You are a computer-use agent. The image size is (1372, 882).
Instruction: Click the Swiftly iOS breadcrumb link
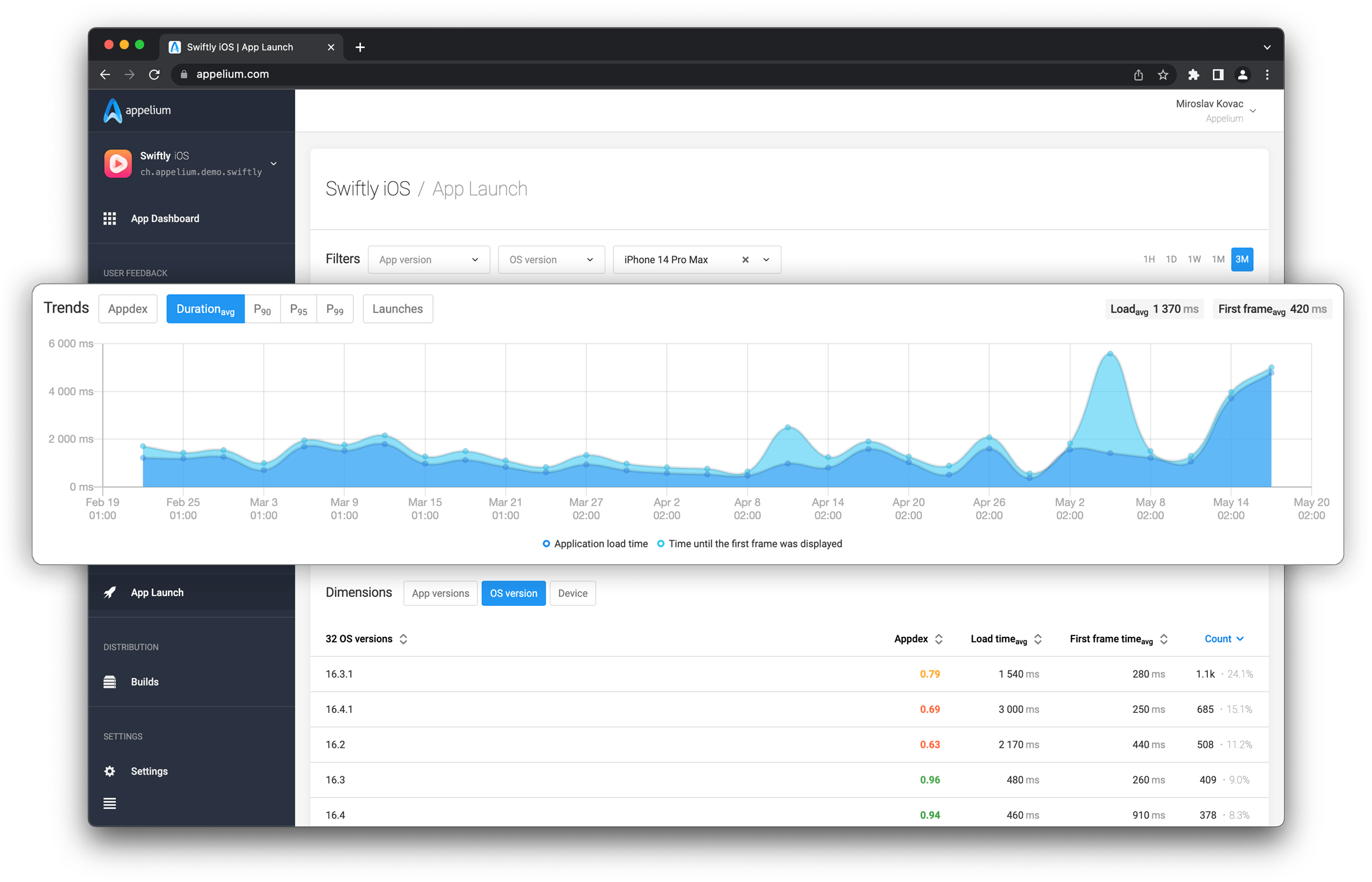[x=368, y=189]
